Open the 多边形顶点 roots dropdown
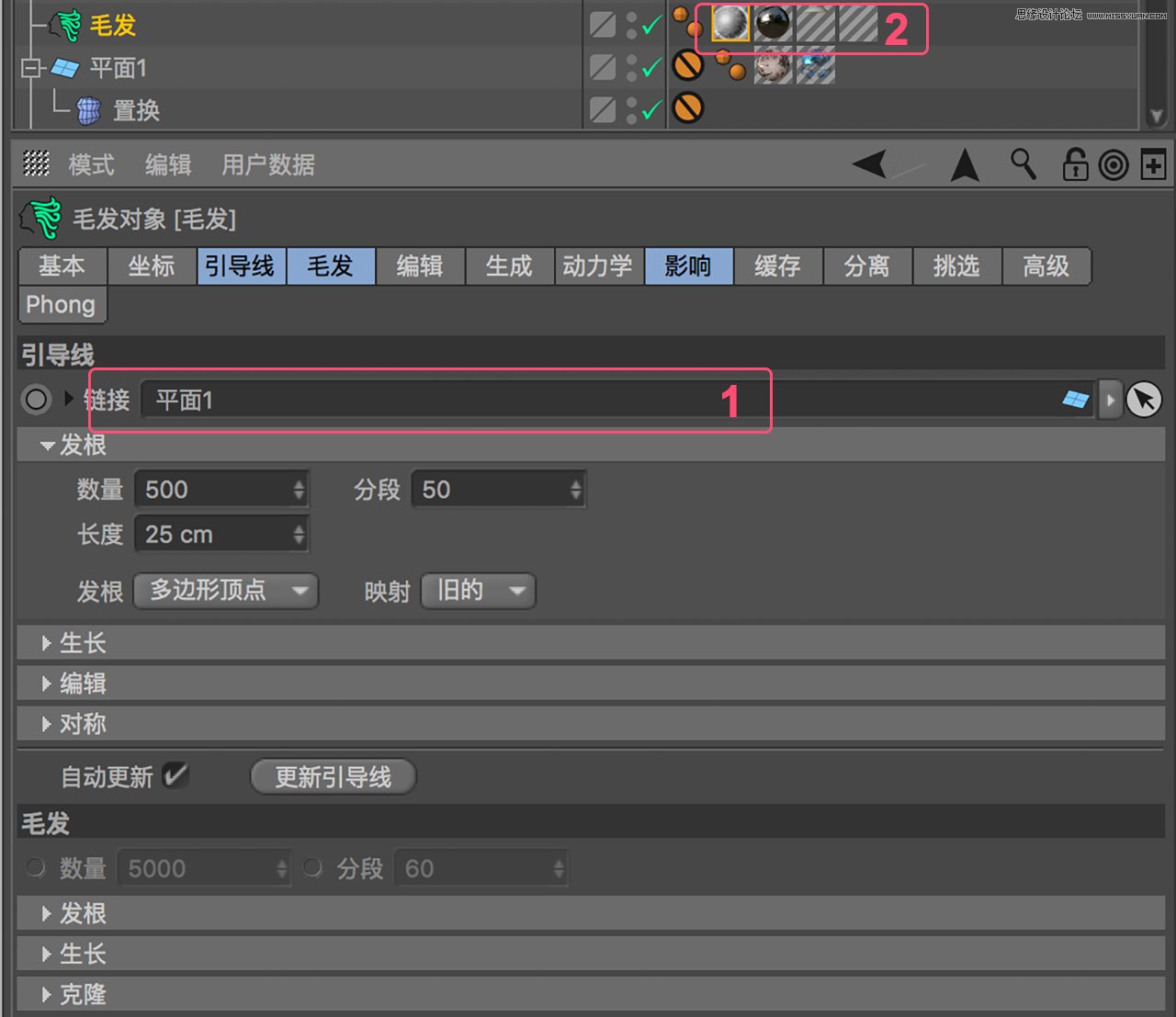Viewport: 1176px width, 1017px height. click(225, 592)
